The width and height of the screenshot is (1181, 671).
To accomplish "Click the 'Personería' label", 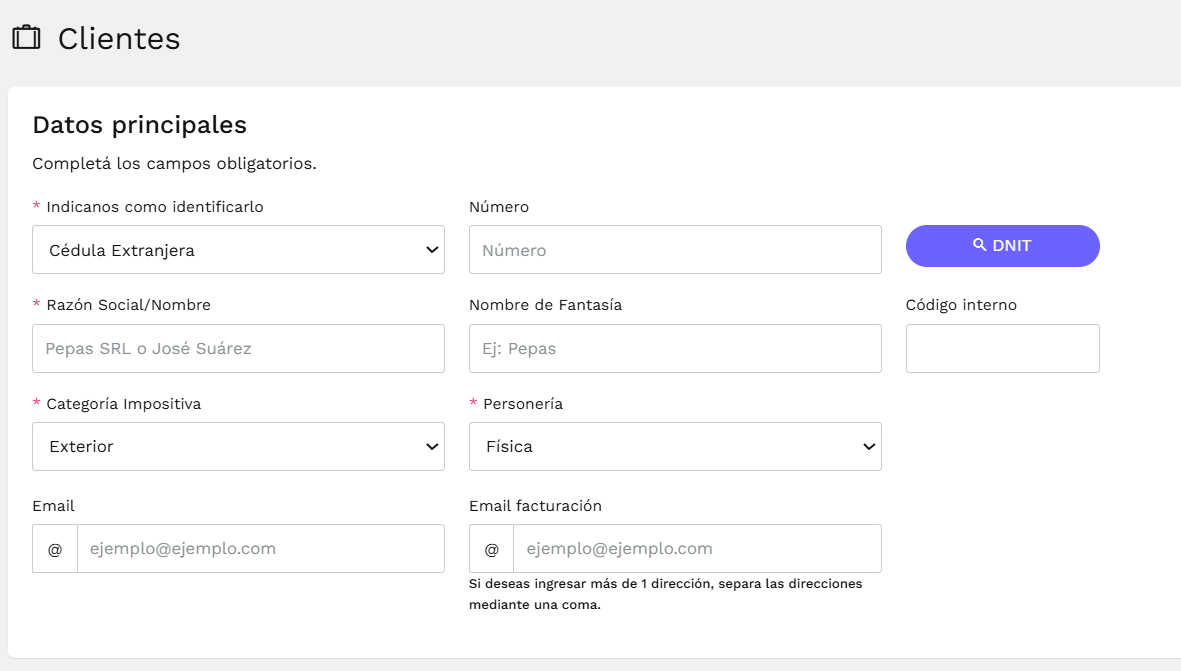I will tap(523, 404).
